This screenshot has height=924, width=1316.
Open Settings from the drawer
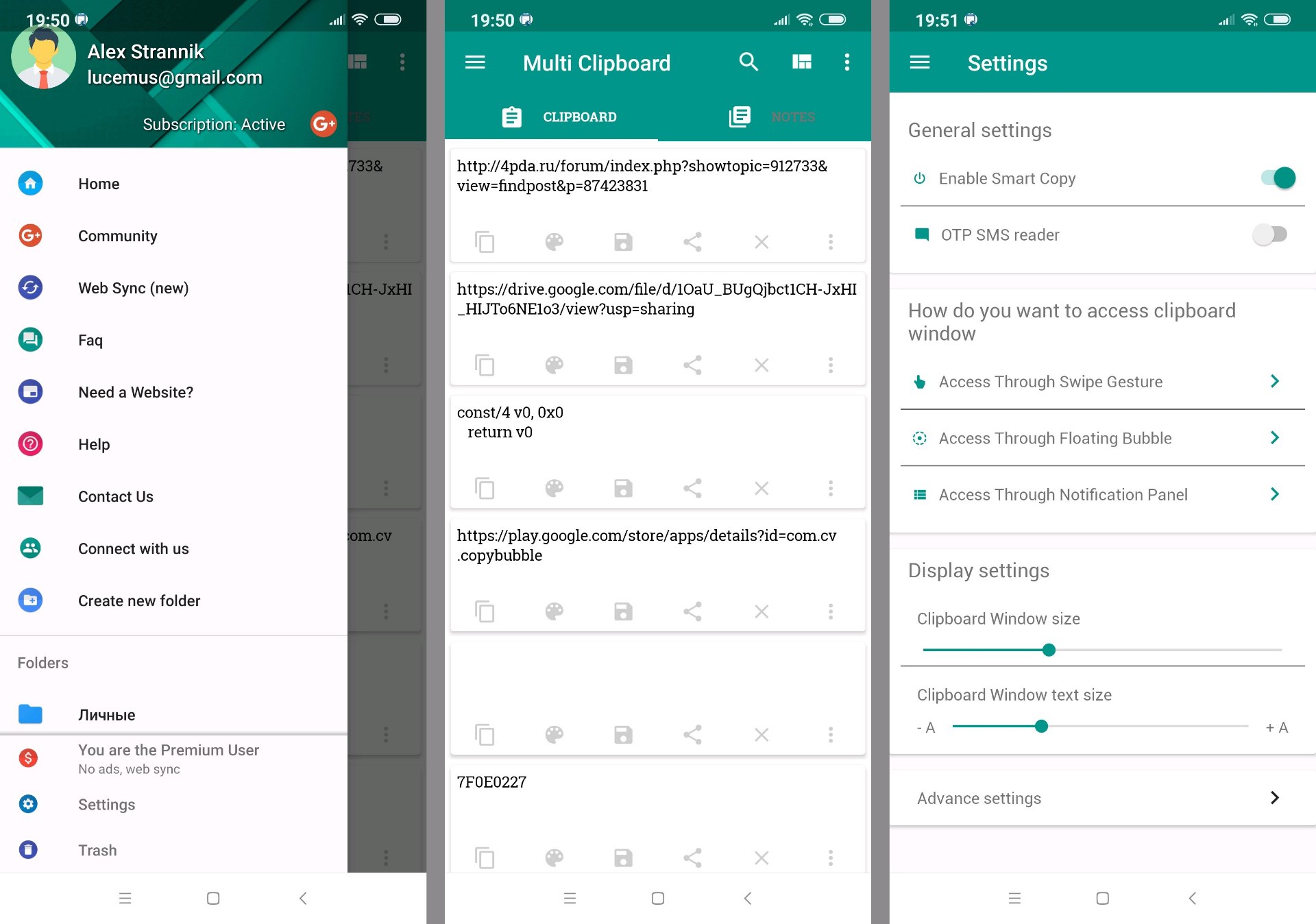(173, 804)
